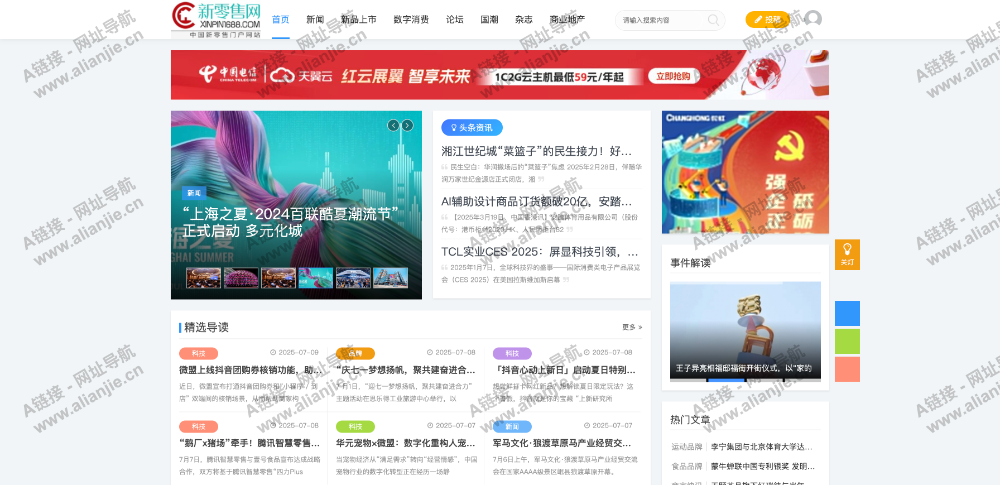Open the 新闻 nav menu item
Image resolution: width=1000 pixels, height=485 pixels.
click(315, 20)
